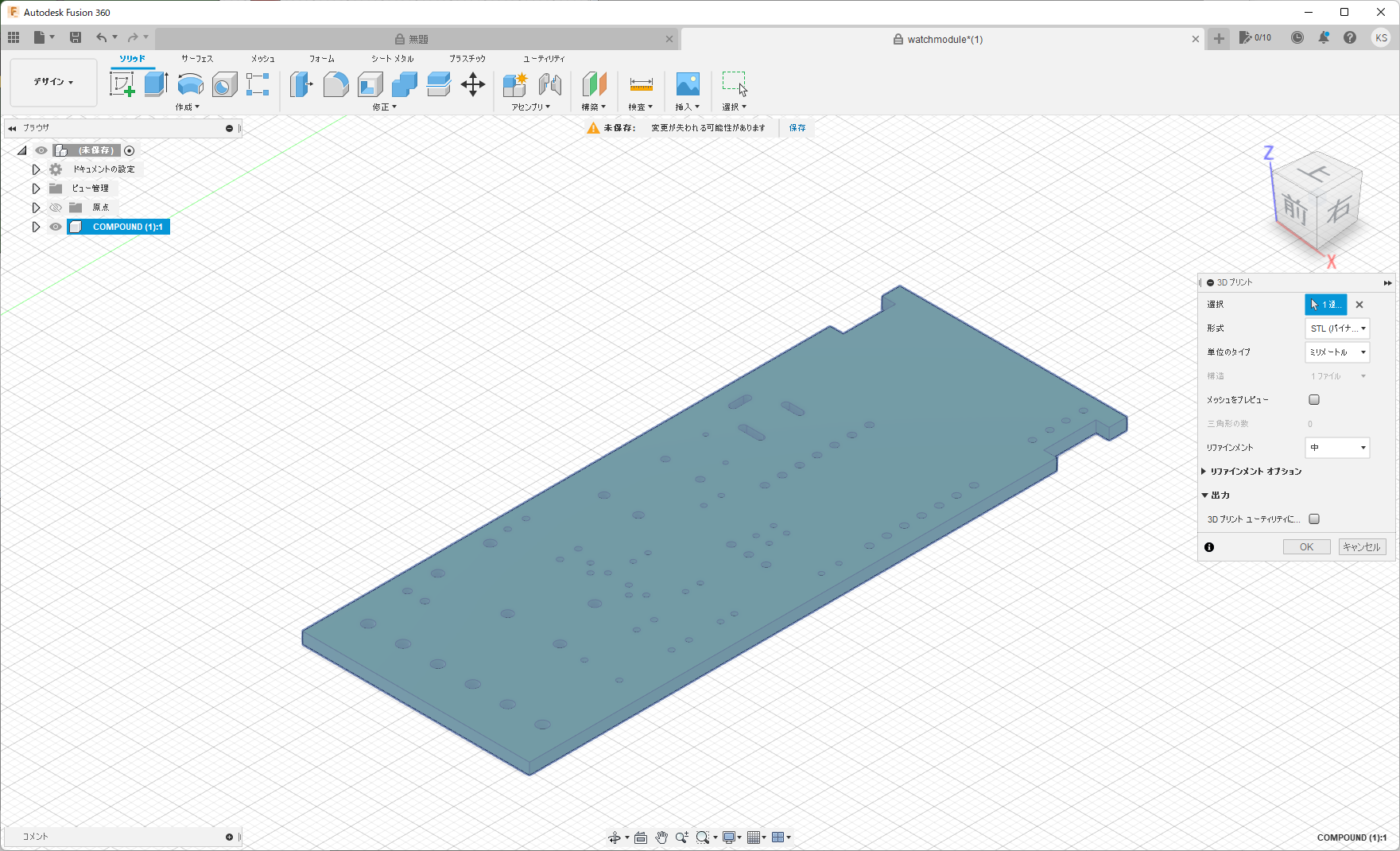Screen dimensions: 1400x851
Task: Click the 前 face of the ViewCube
Action: tap(1294, 210)
